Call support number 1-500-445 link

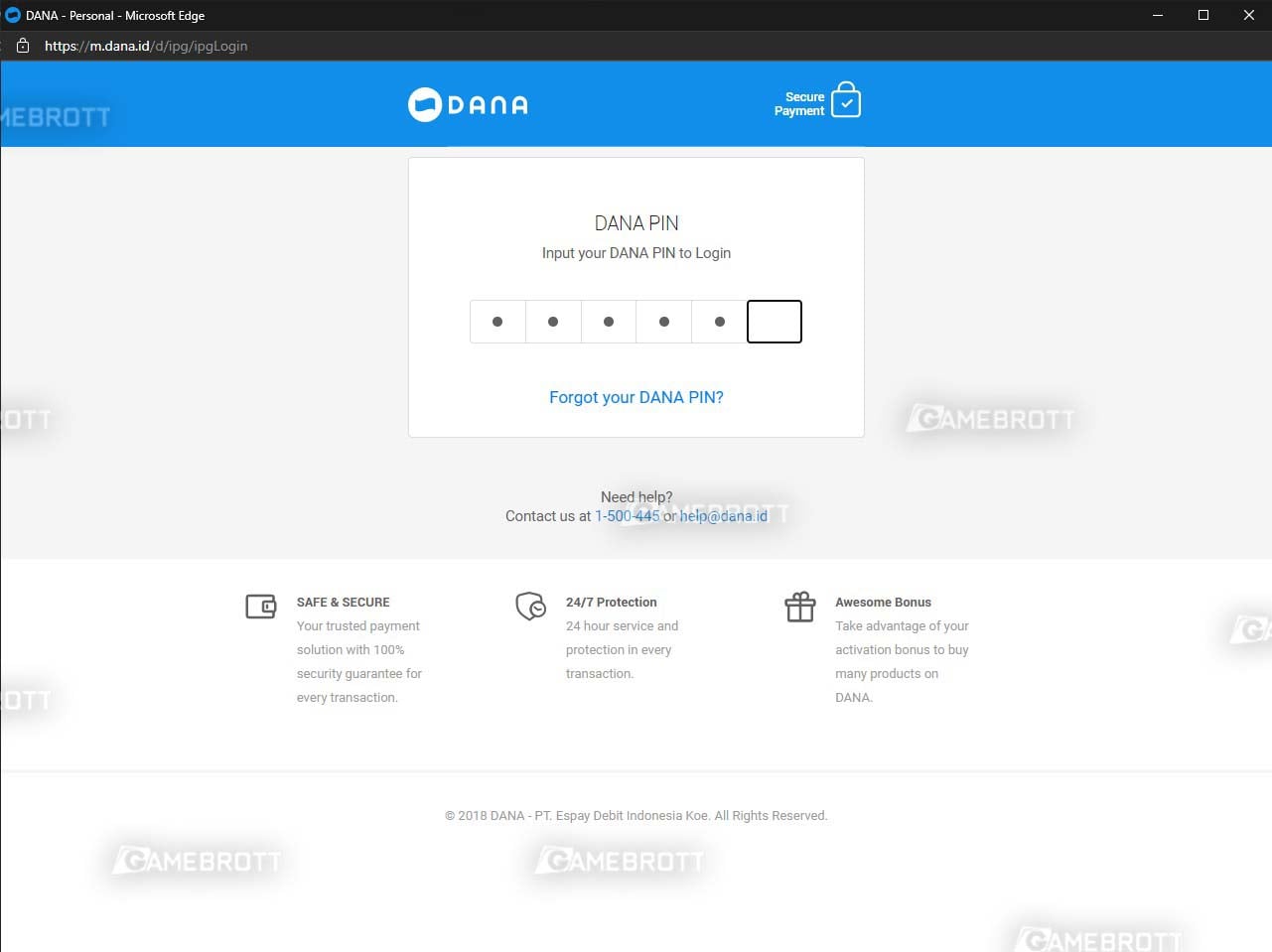click(627, 516)
